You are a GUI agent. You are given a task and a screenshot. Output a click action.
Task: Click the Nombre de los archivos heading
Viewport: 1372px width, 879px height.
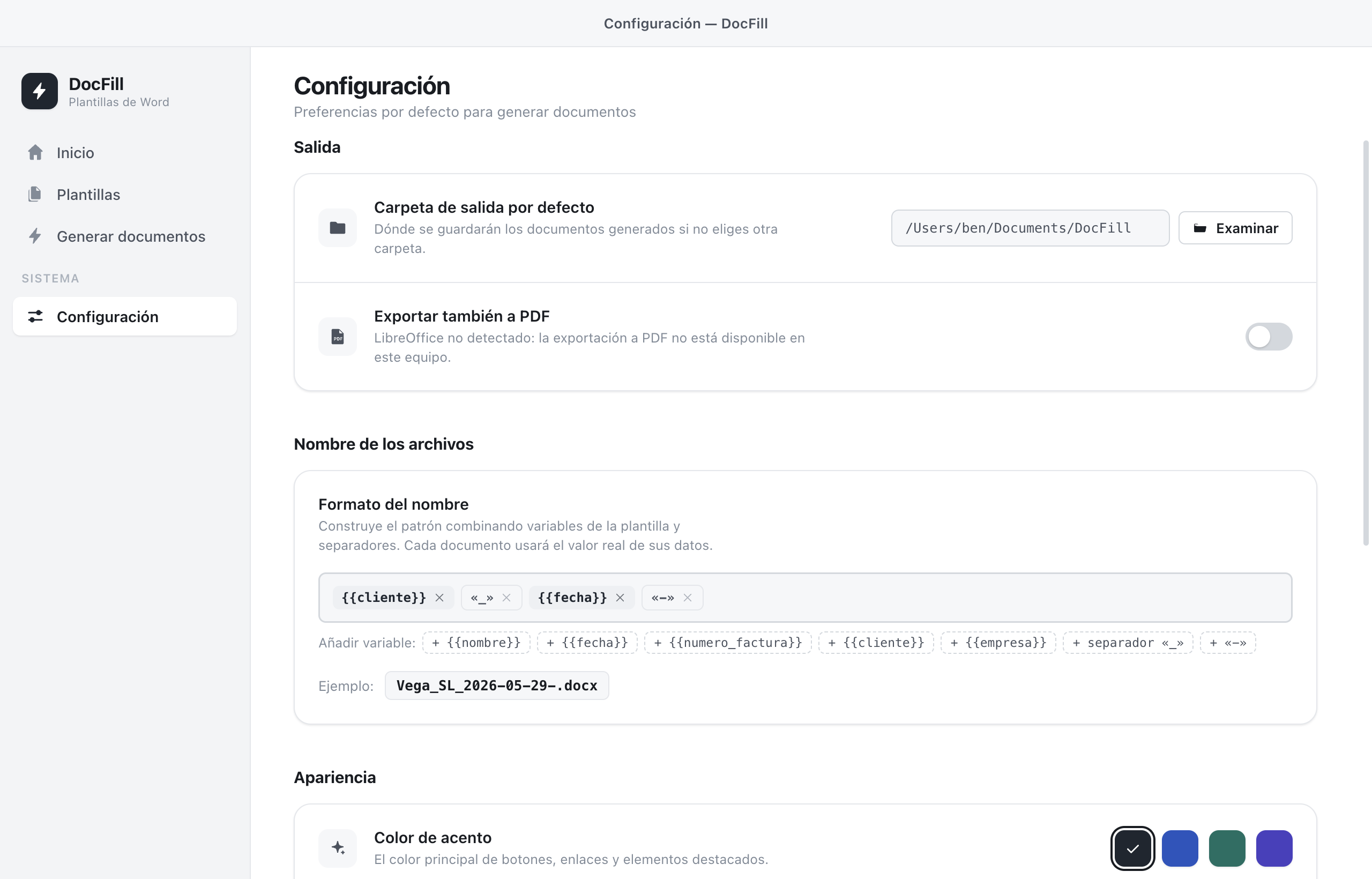[x=384, y=443]
